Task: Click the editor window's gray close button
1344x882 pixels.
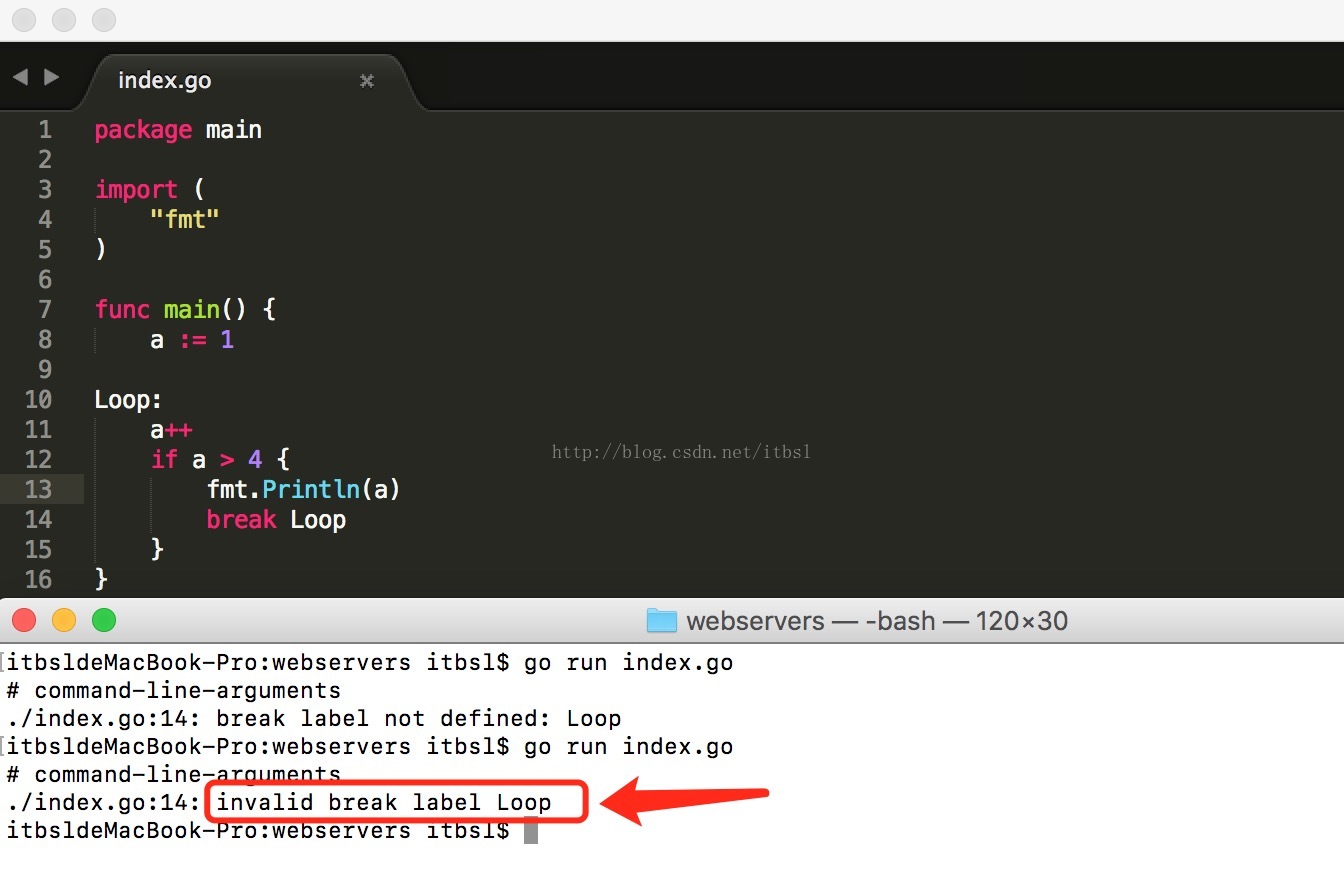Action: pyautogui.click(x=24, y=19)
